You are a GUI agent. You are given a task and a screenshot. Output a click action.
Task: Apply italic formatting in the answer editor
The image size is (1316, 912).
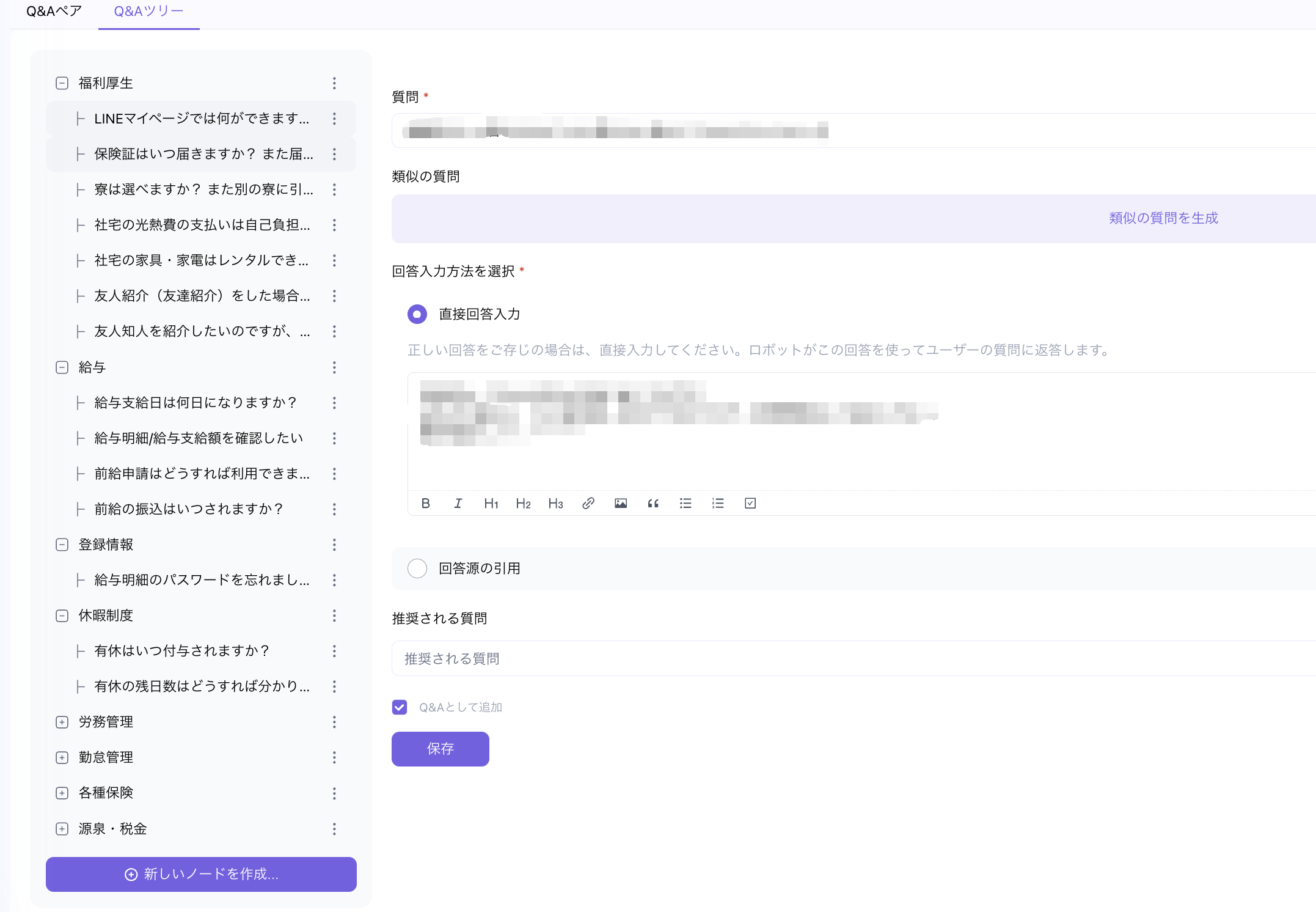[458, 503]
